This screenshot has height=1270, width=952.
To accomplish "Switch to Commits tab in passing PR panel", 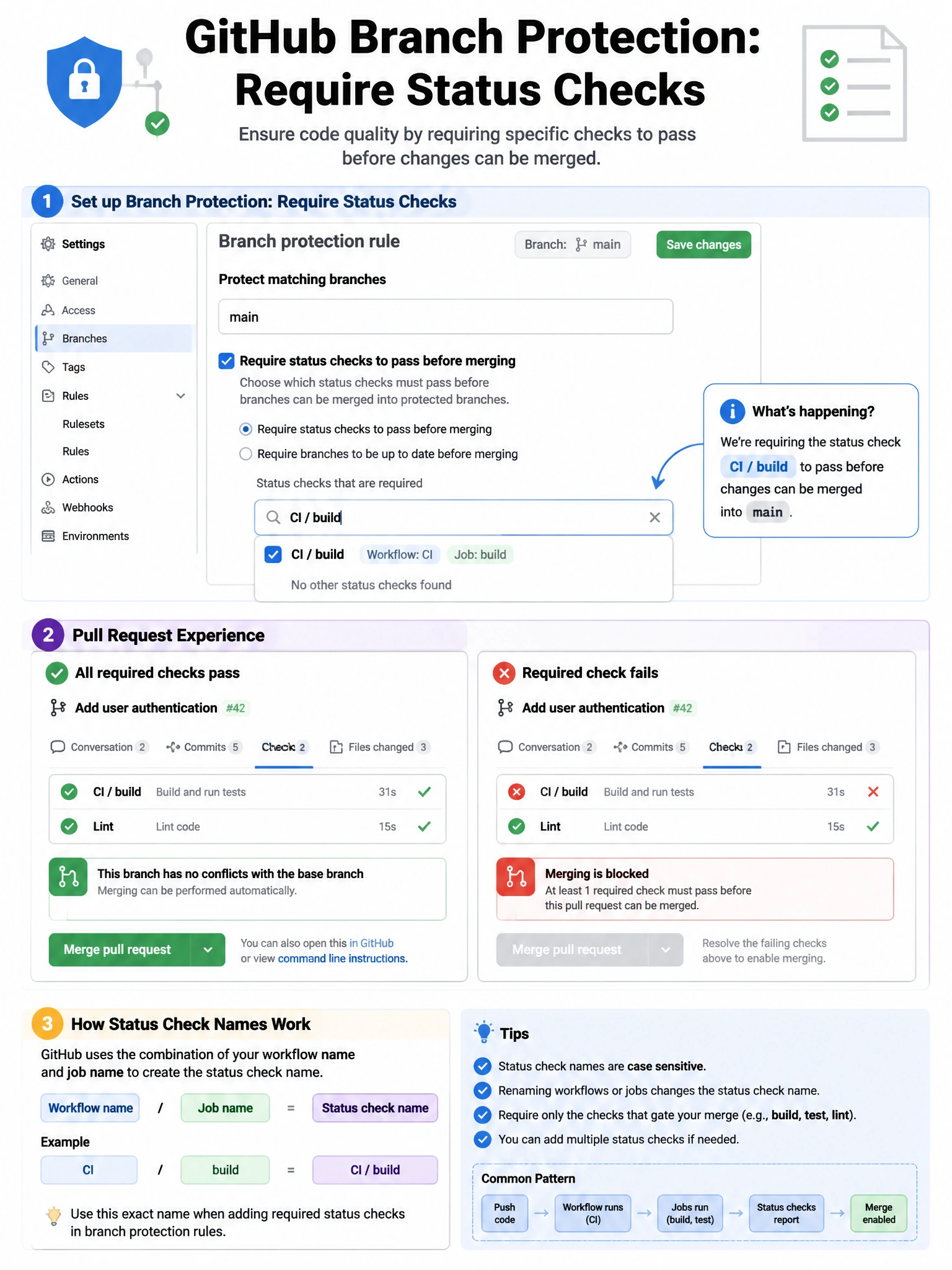I will coord(204,747).
